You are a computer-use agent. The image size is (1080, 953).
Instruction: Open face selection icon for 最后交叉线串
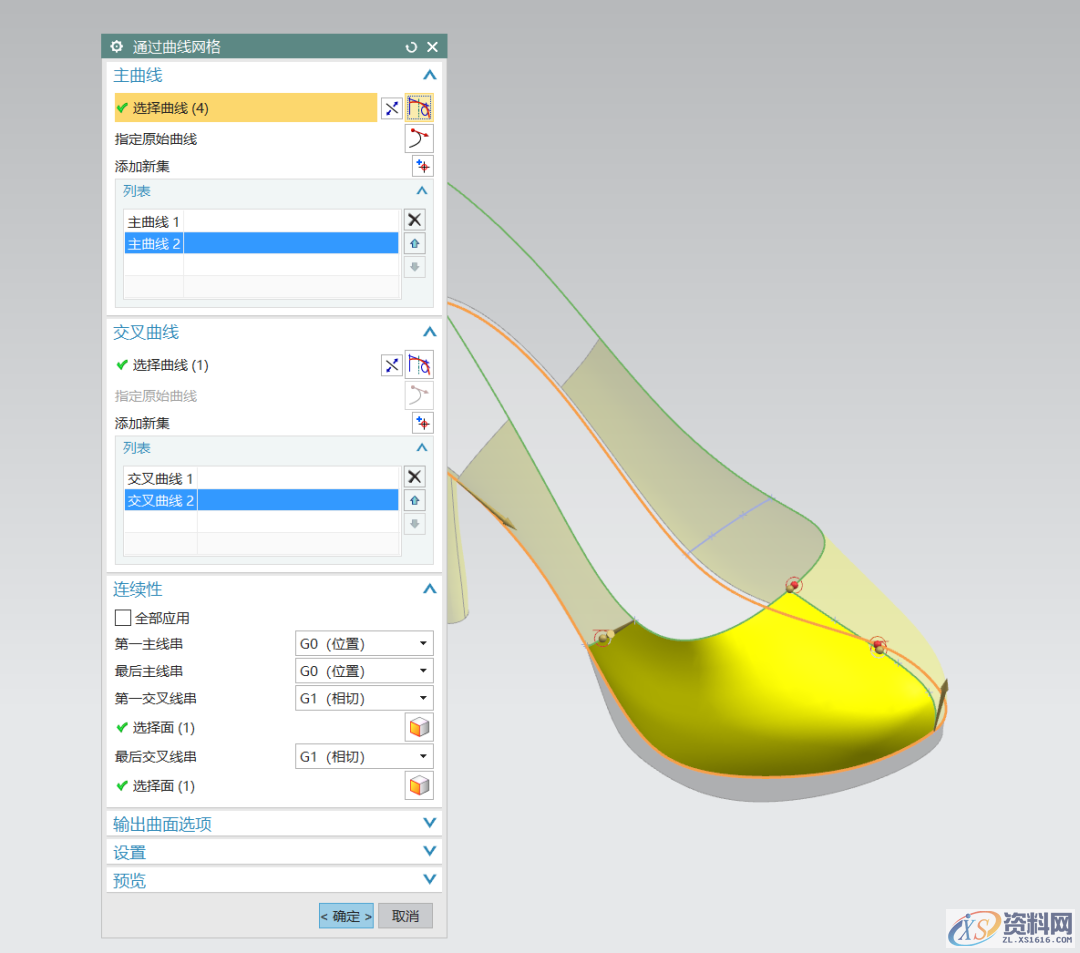(x=419, y=785)
